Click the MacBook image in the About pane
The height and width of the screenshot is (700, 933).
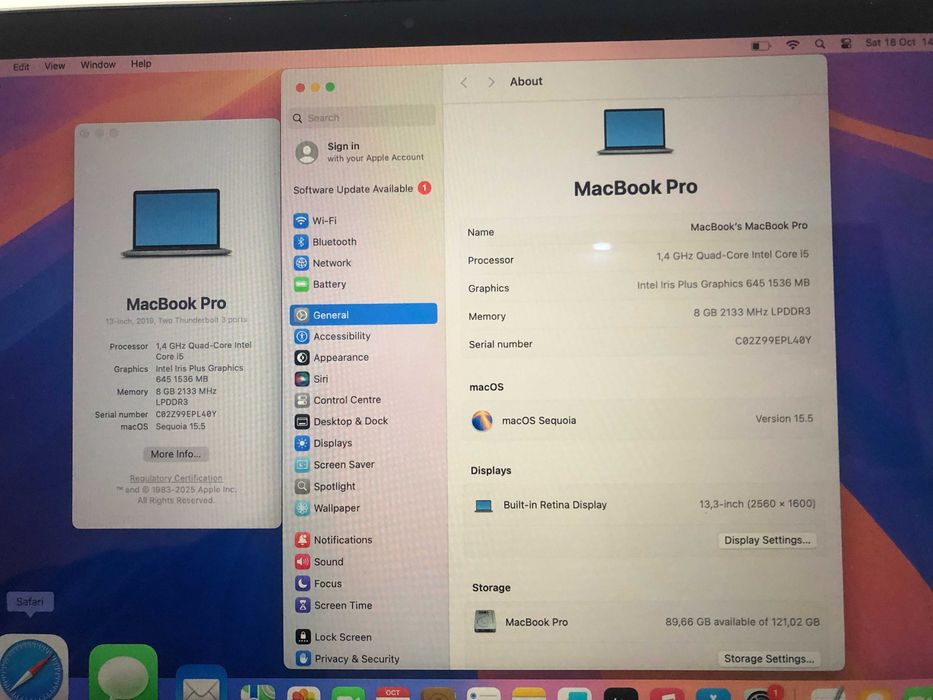(635, 132)
